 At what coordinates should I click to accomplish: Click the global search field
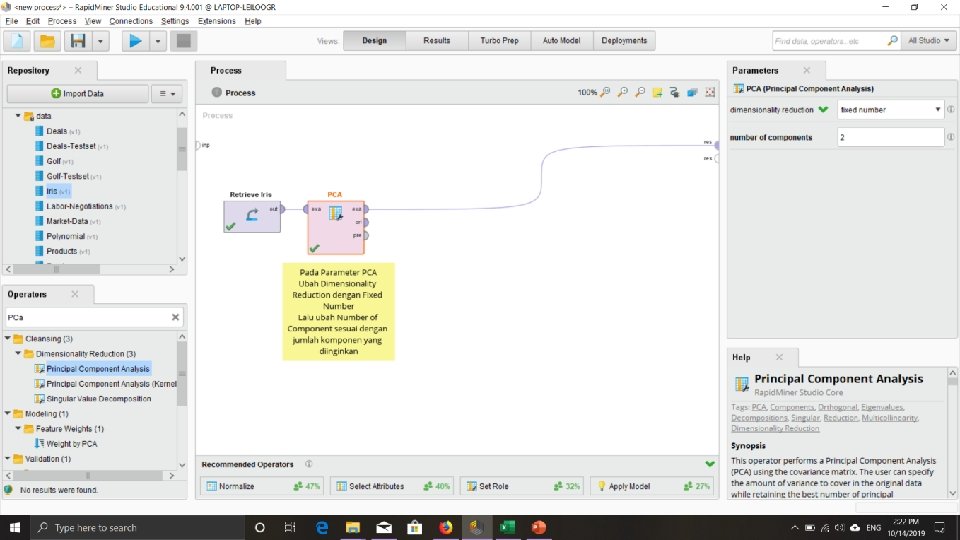[828, 41]
